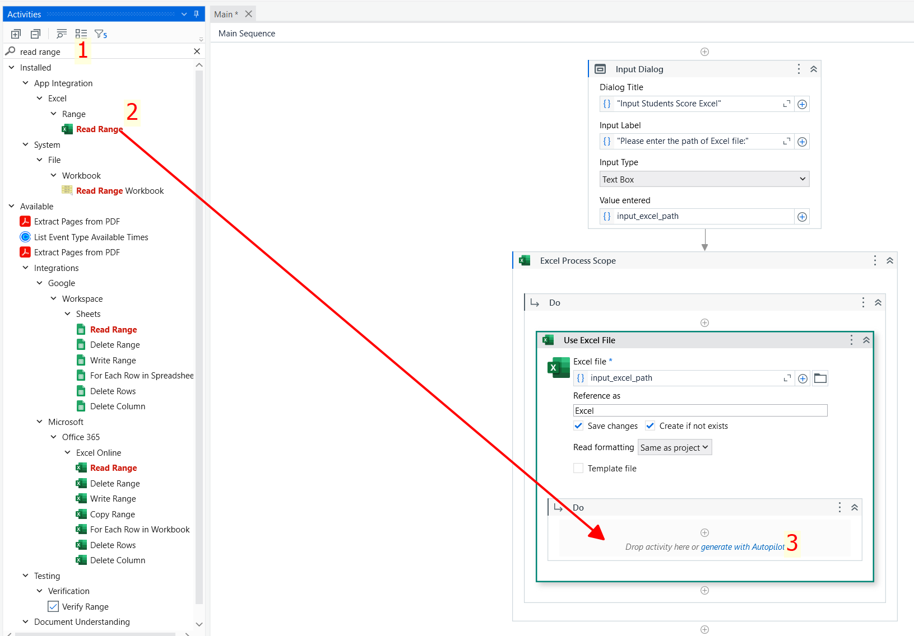This screenshot has height=636, width=914.
Task: Open Activities panel dropdown arrow
Action: coord(184,14)
